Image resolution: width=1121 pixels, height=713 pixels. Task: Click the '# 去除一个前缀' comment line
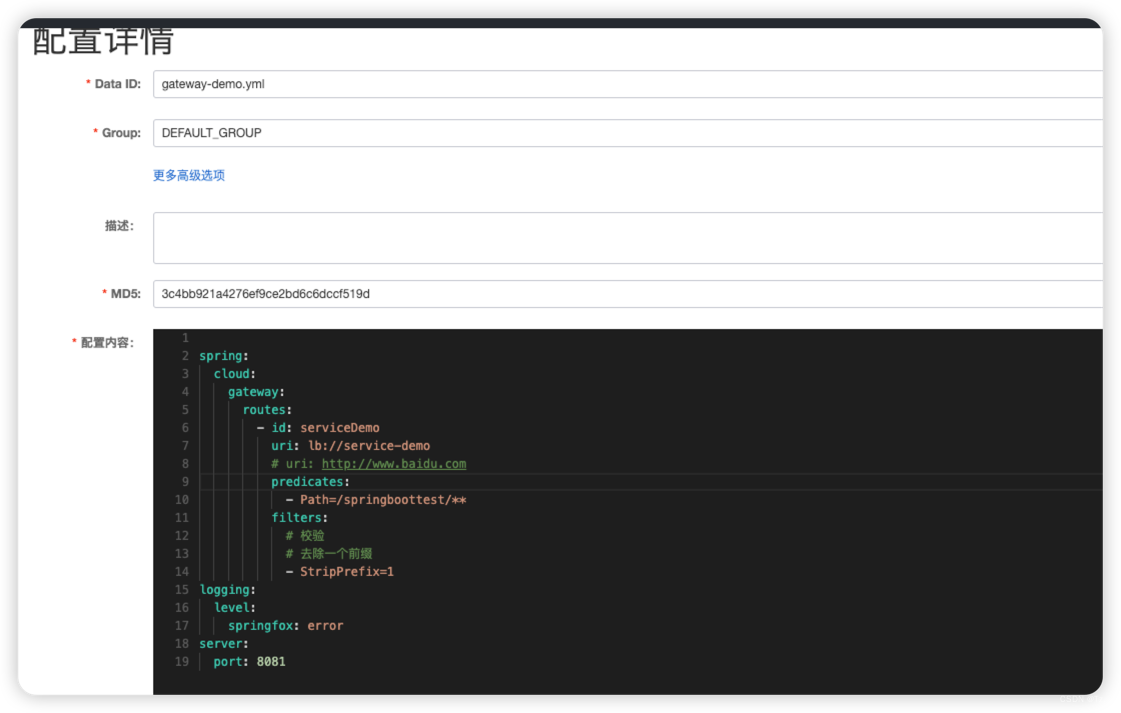(x=329, y=554)
